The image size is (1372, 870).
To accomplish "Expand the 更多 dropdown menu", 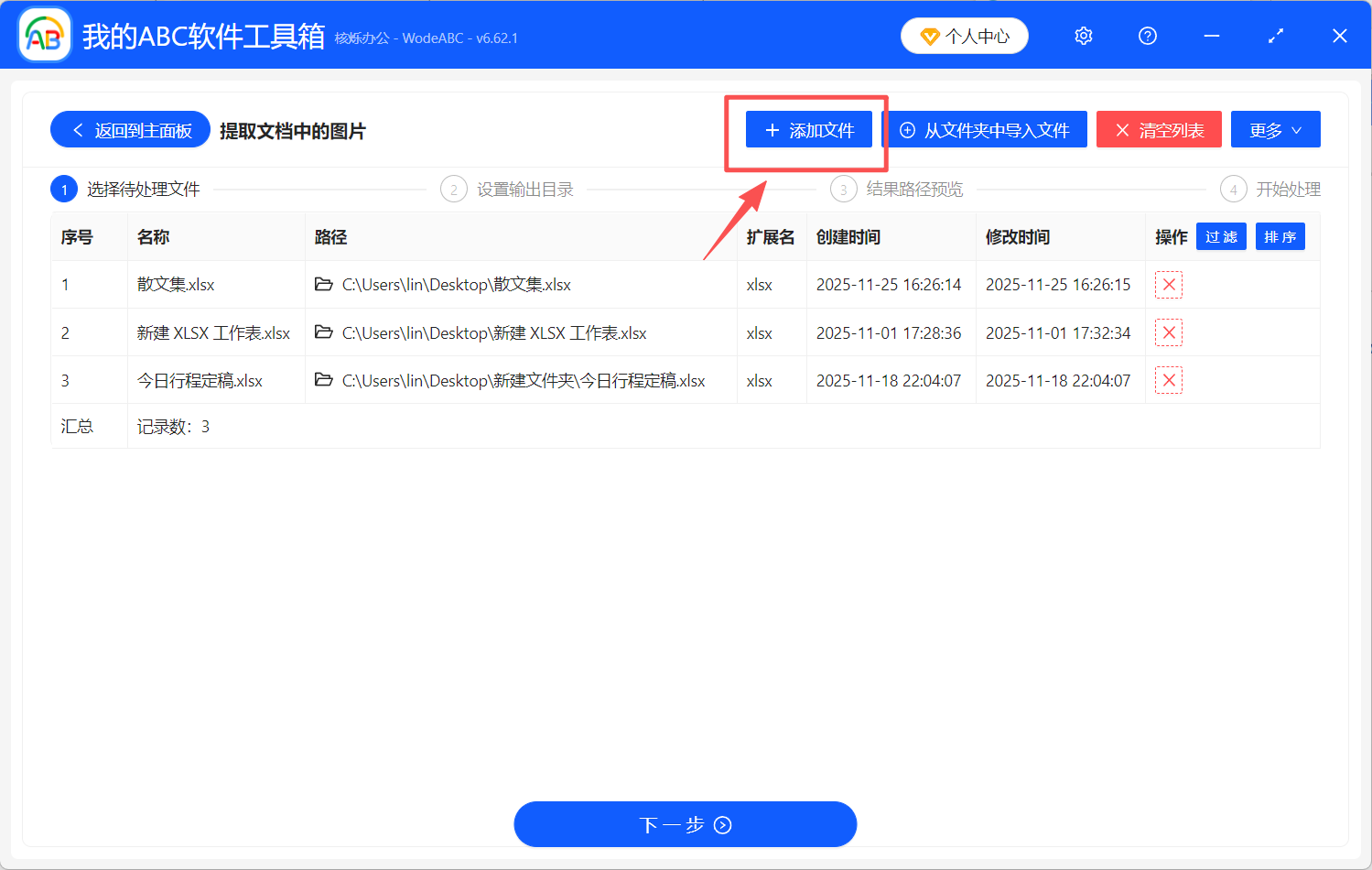I will [1275, 129].
